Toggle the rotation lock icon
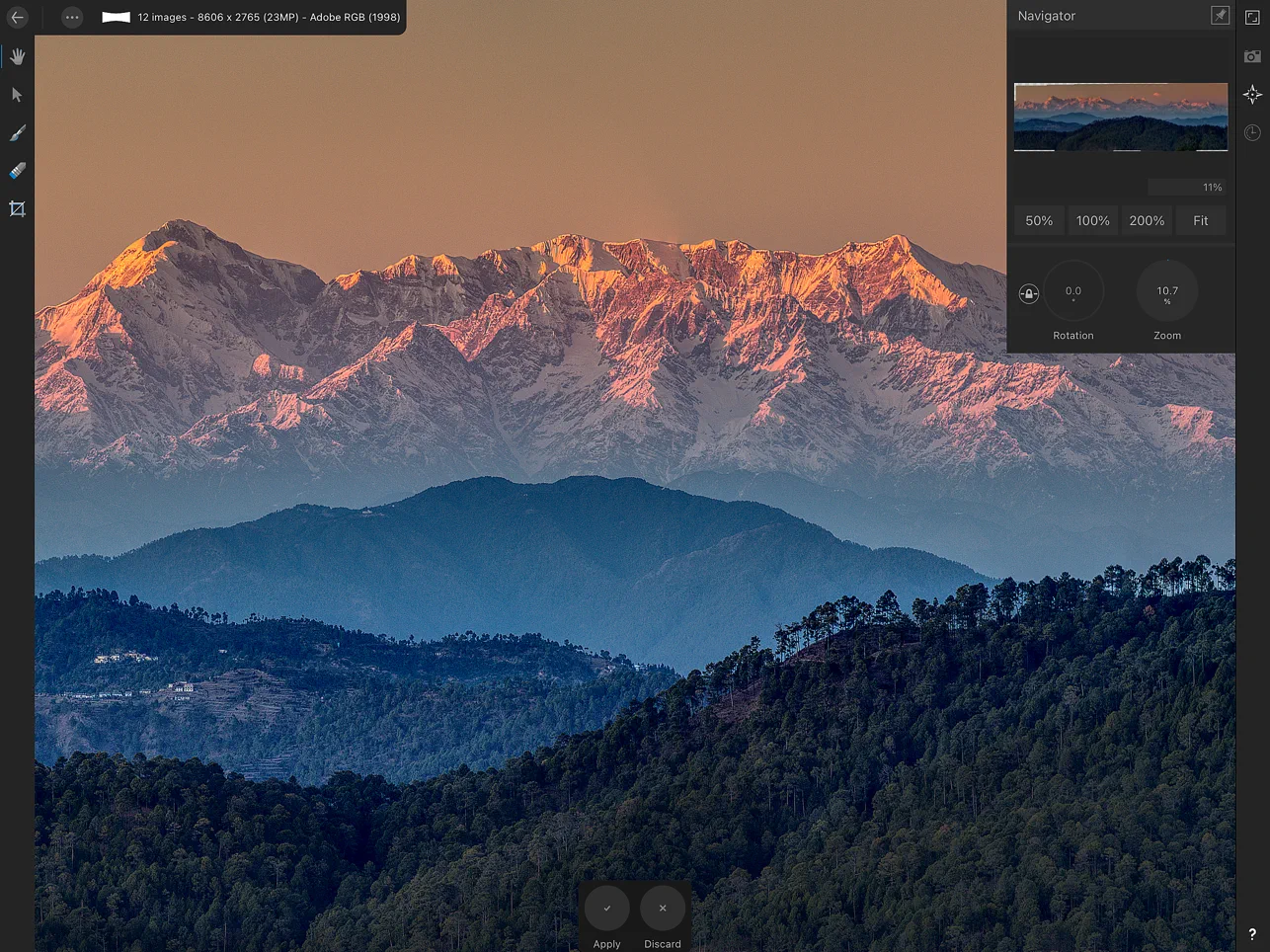The image size is (1270, 952). [x=1028, y=293]
